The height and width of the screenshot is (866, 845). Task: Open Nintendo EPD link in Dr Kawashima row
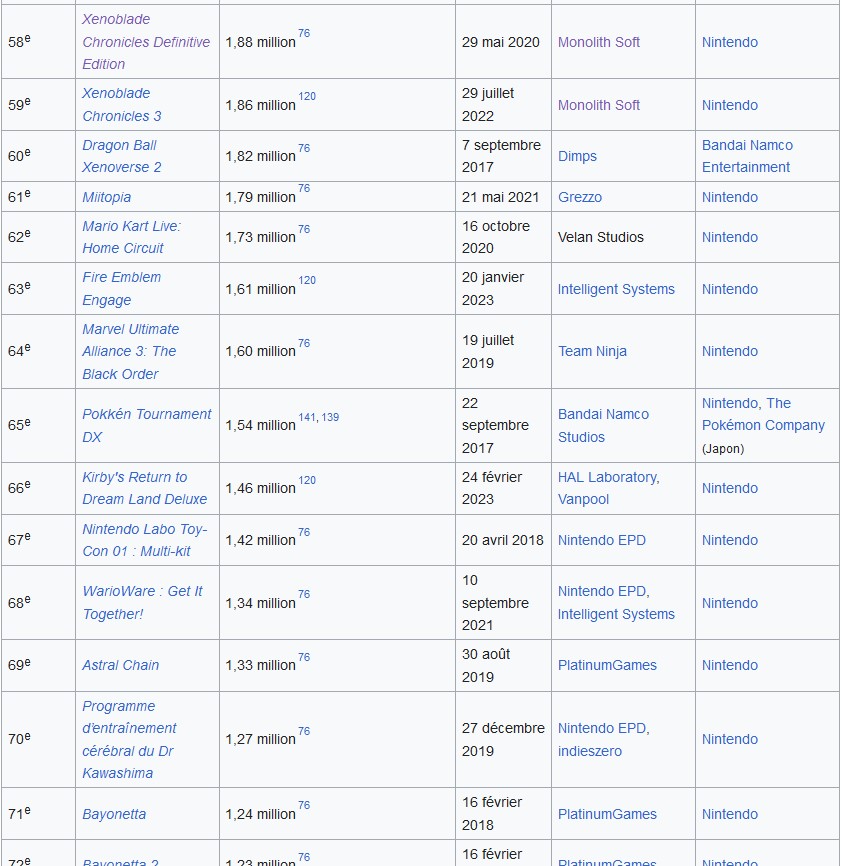click(603, 728)
